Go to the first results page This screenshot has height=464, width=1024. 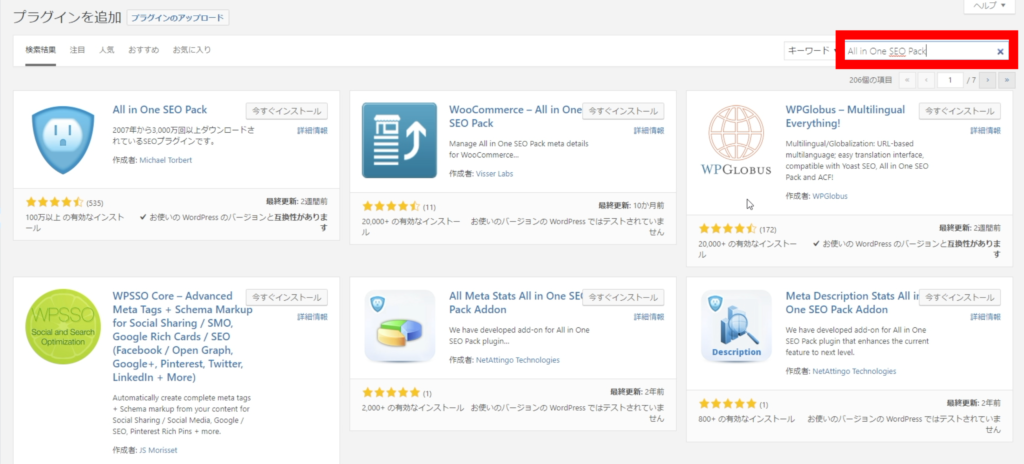[906, 80]
